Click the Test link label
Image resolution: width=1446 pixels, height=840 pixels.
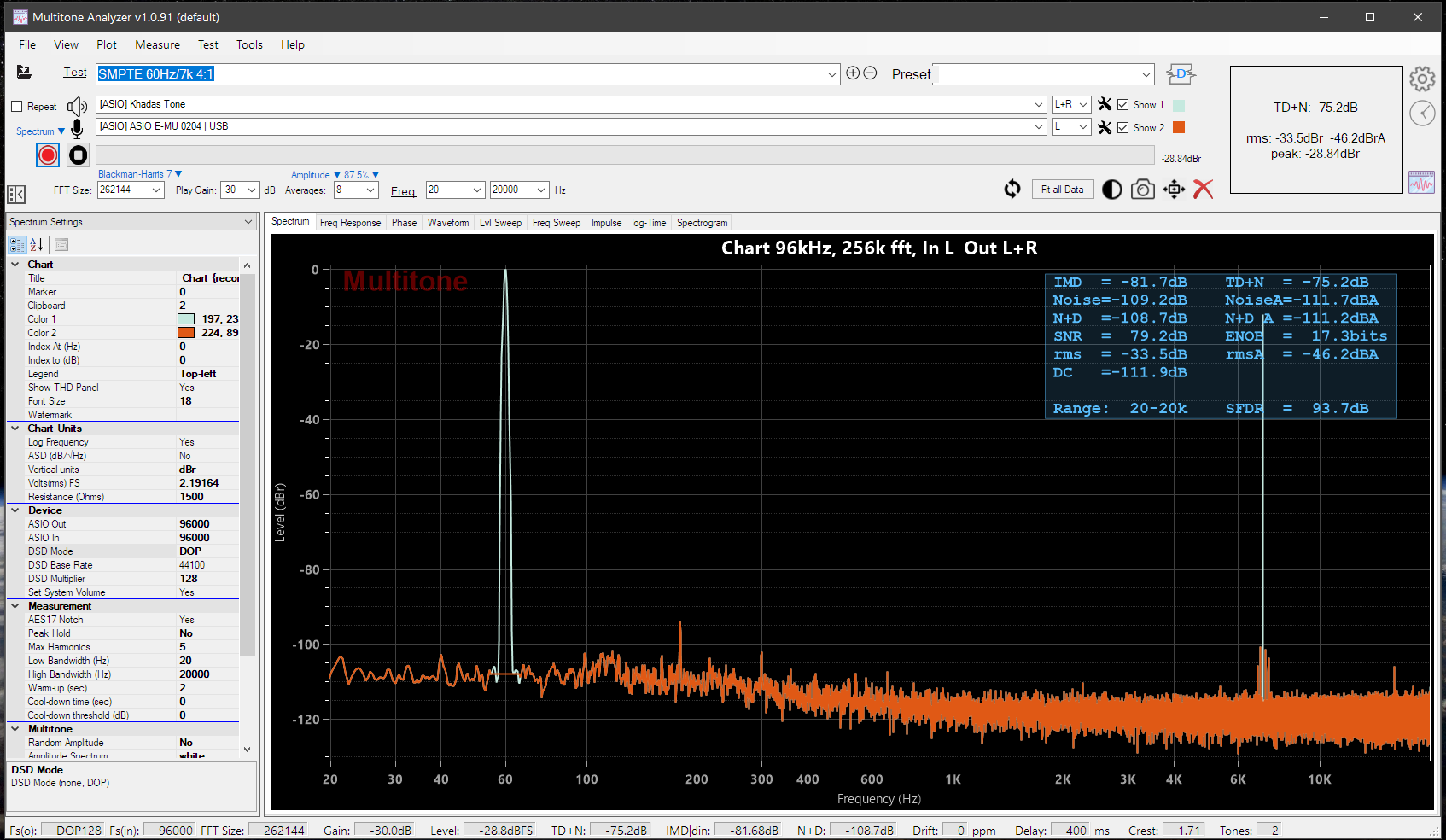tap(75, 73)
